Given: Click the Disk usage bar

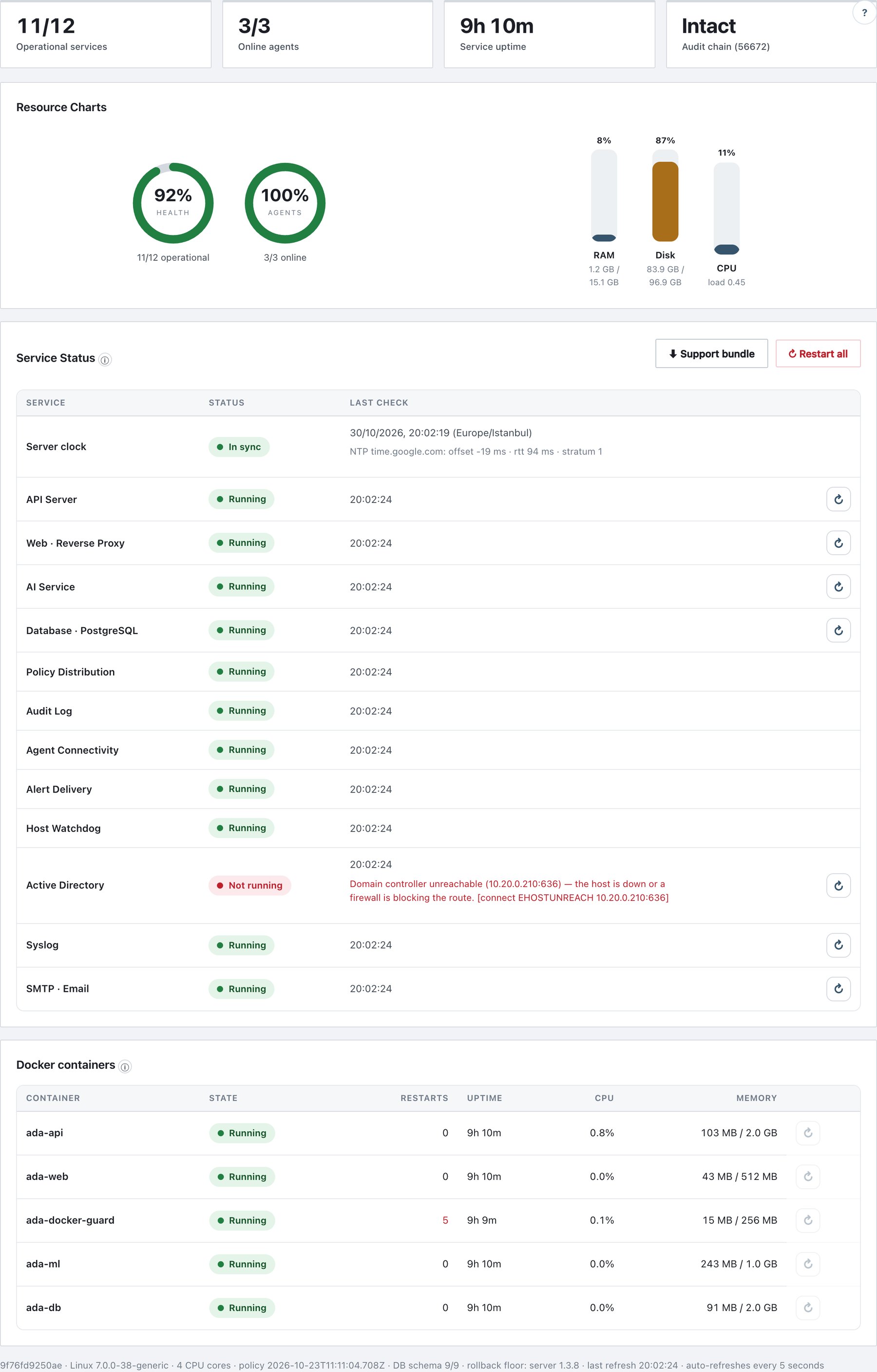Looking at the screenshot, I should 665,195.
